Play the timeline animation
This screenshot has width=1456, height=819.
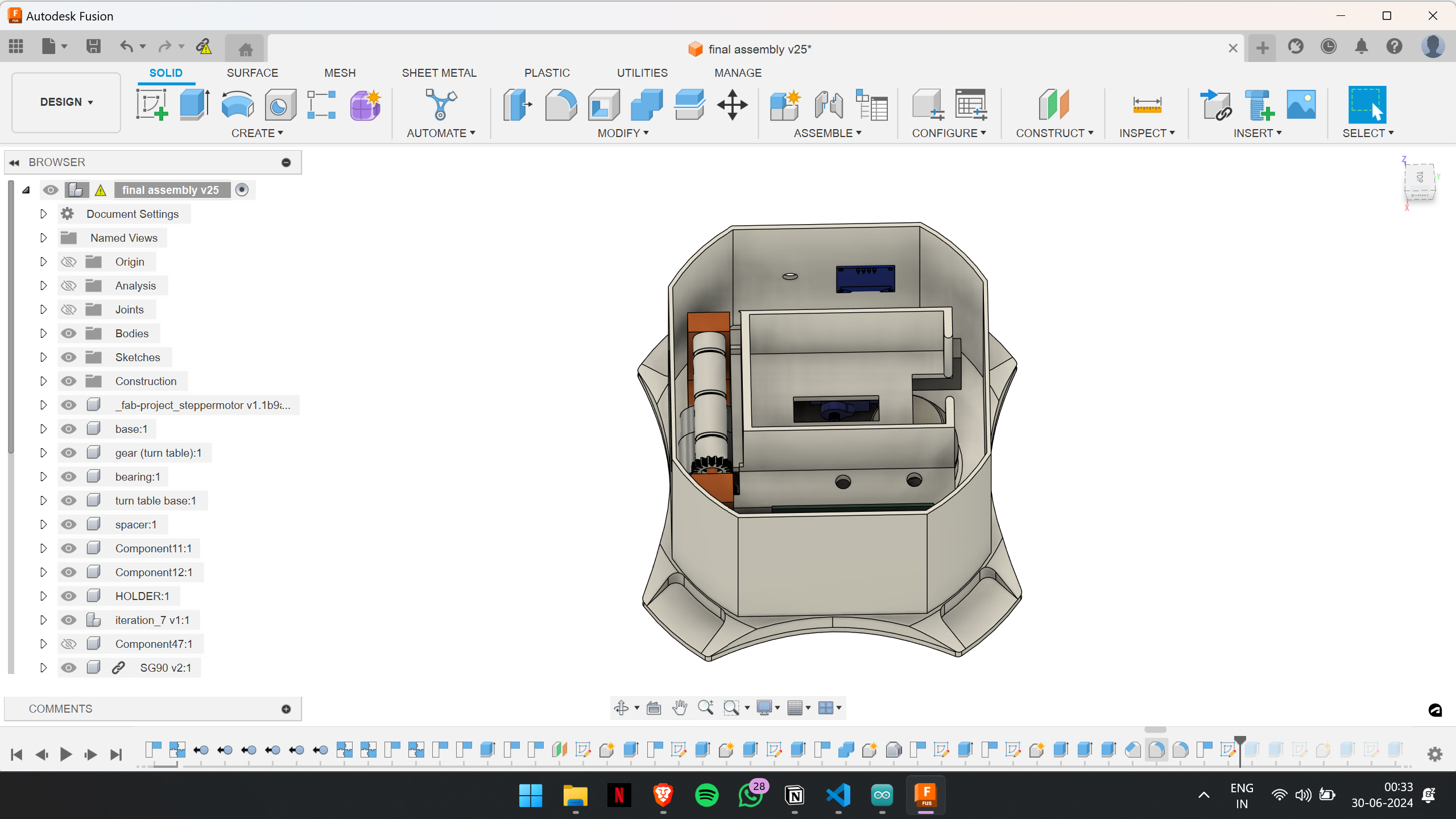coord(66,755)
